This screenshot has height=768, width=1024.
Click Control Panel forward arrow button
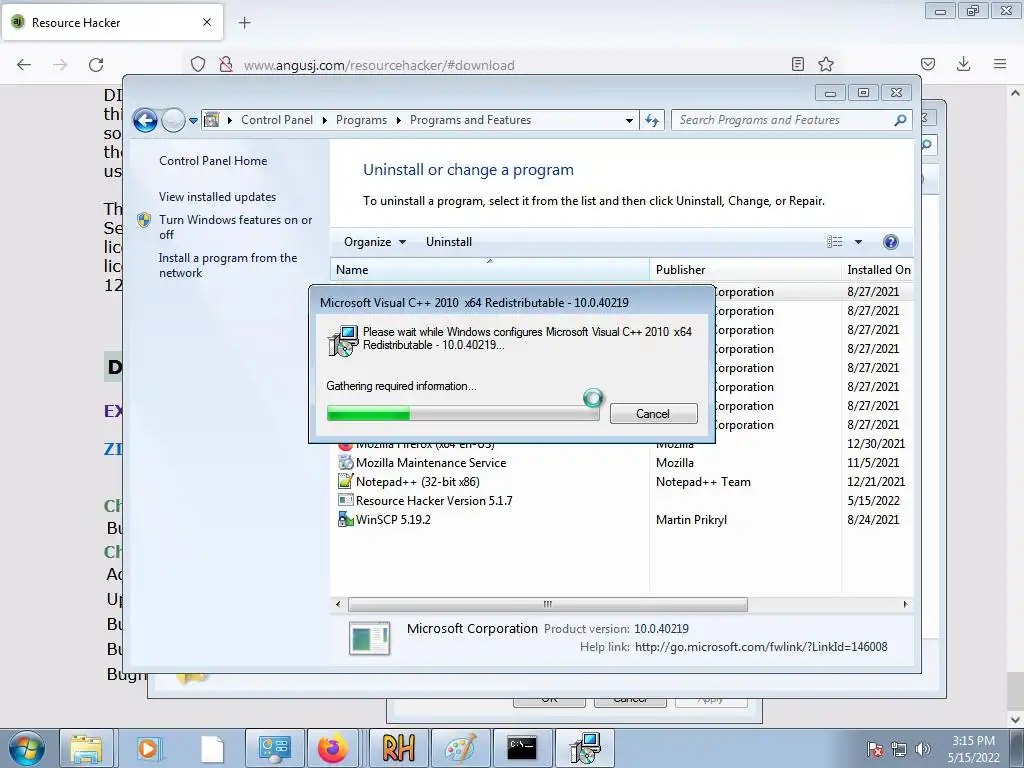point(173,120)
